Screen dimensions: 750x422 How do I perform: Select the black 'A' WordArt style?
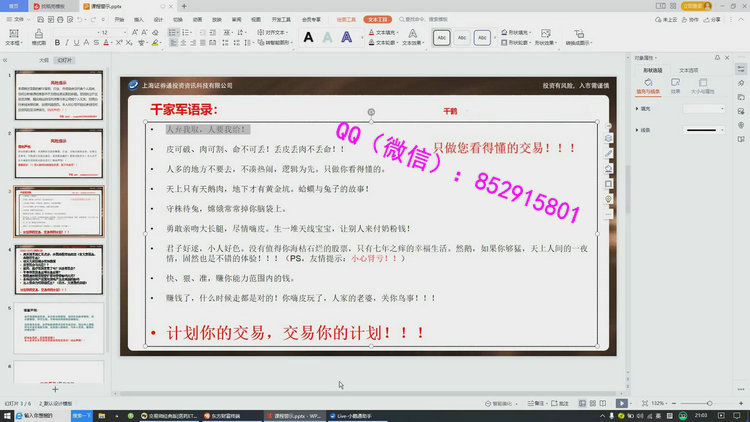coord(306,37)
